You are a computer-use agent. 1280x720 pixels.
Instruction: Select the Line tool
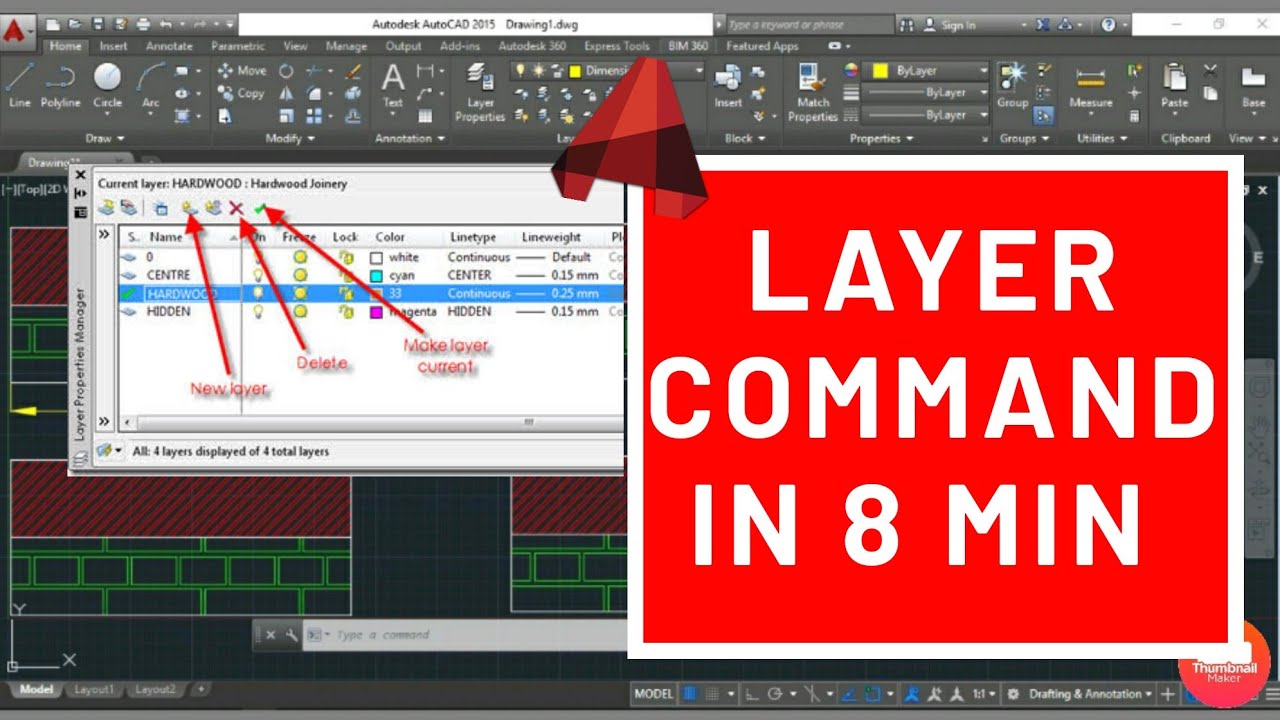coord(19,84)
